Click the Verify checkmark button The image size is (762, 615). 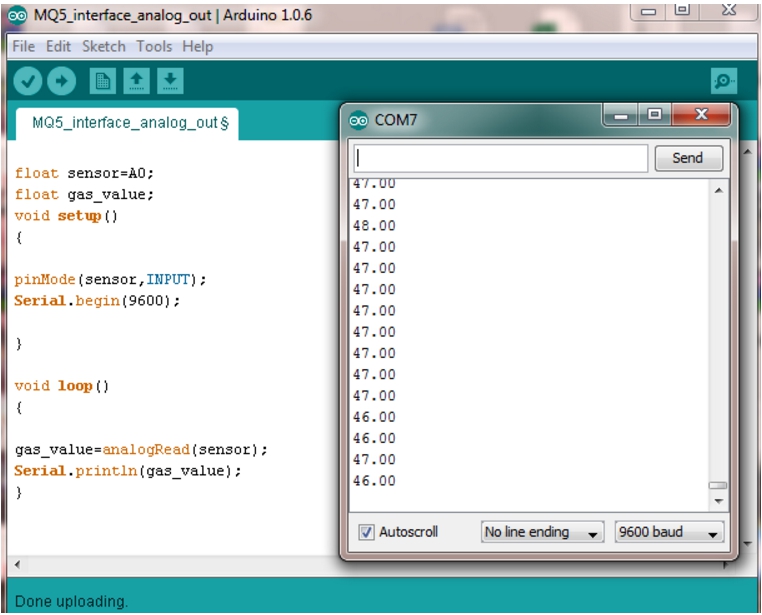tap(28, 81)
